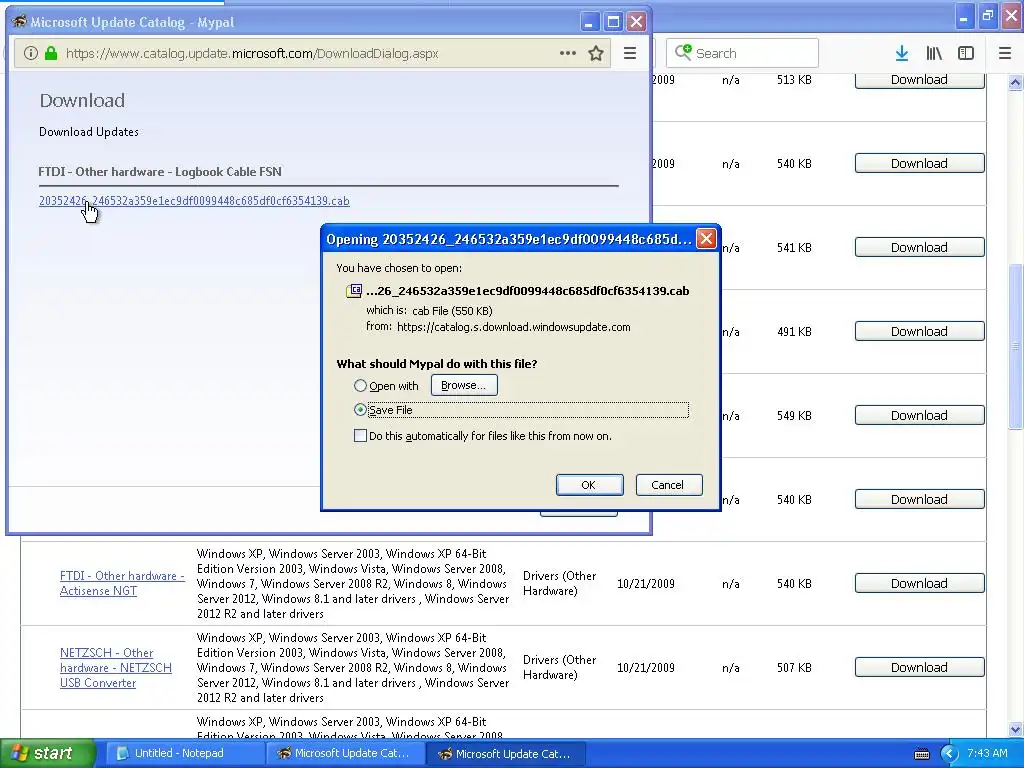Click Download button for 541 KB row
The width and height of the screenshot is (1024, 768).
coord(920,248)
